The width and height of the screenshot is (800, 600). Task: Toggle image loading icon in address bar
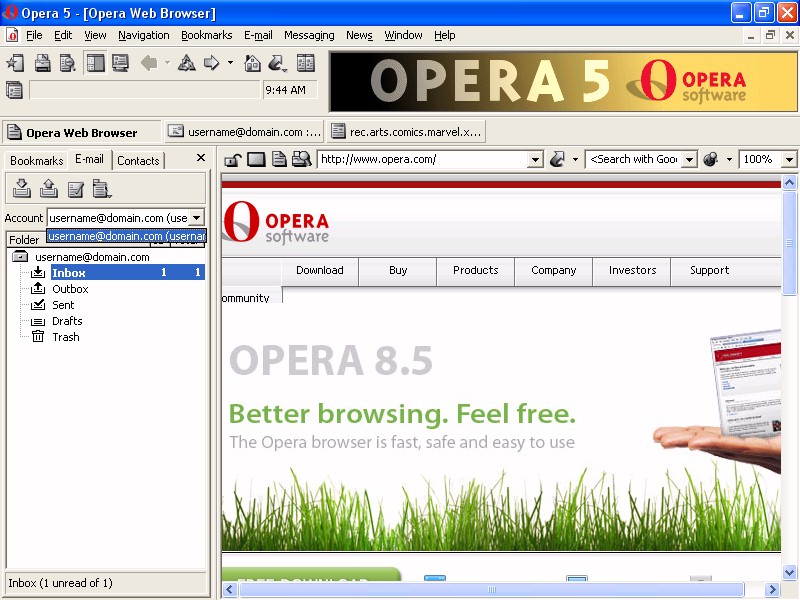click(x=256, y=160)
